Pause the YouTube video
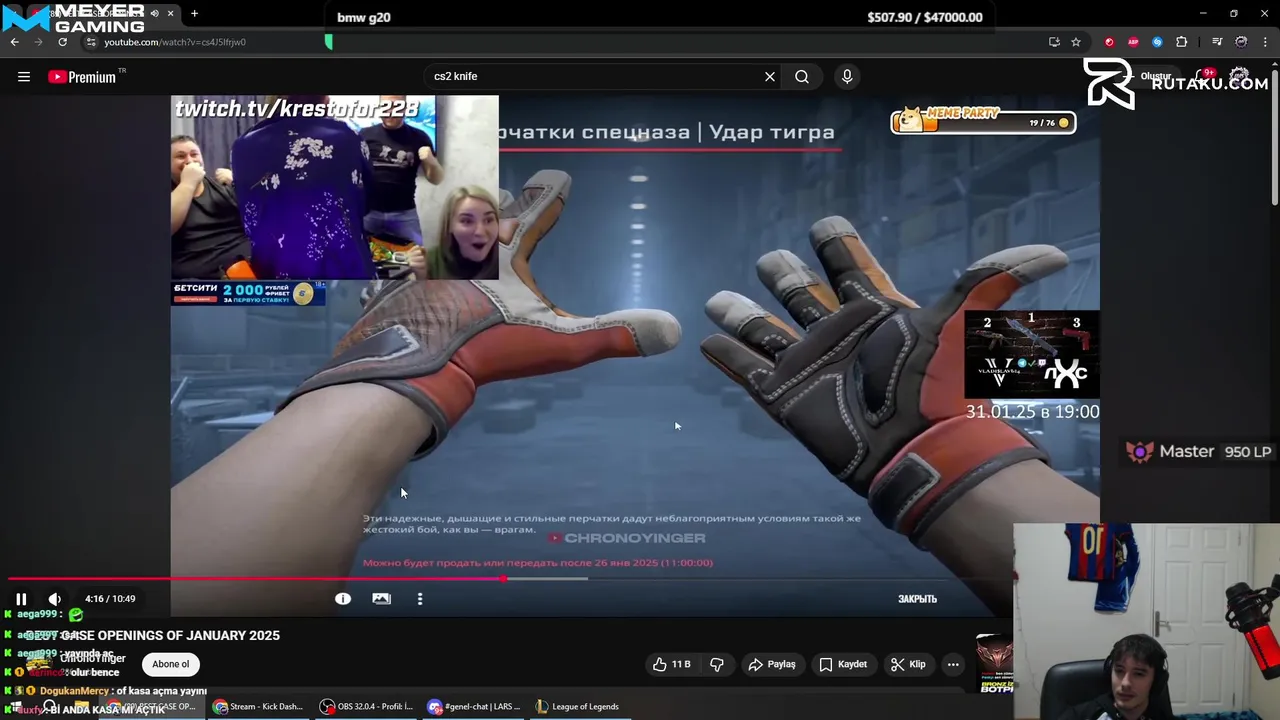The image size is (1280, 720). tap(21, 599)
